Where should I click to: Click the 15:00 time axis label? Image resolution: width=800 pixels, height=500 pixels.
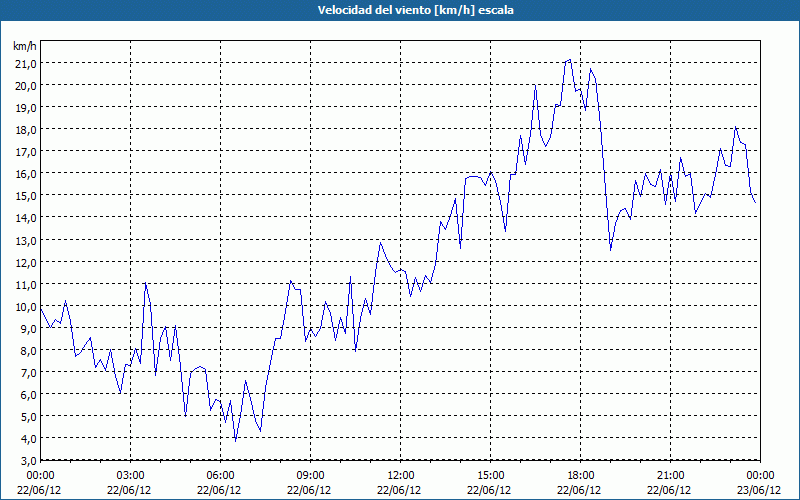490,476
